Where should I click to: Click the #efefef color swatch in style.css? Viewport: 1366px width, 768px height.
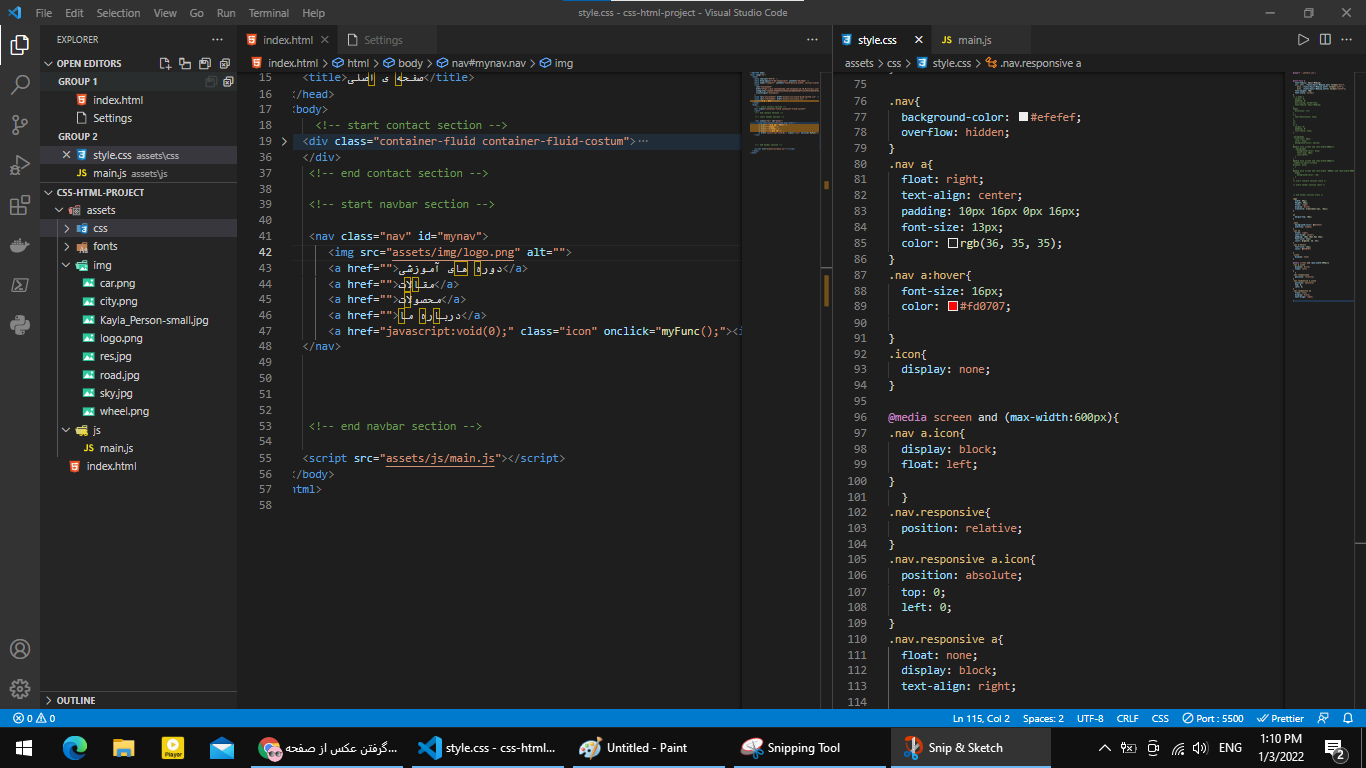[1023, 117]
